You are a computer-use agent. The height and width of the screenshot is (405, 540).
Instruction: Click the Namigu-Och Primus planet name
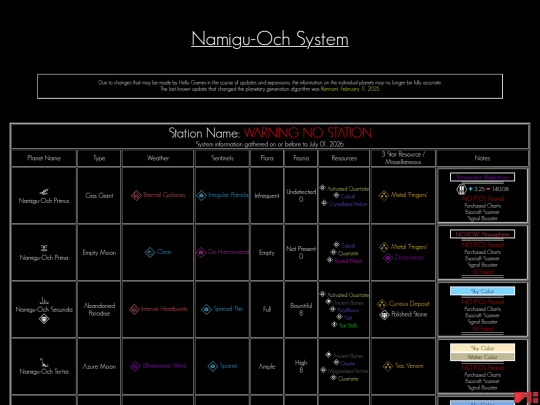coord(44,201)
